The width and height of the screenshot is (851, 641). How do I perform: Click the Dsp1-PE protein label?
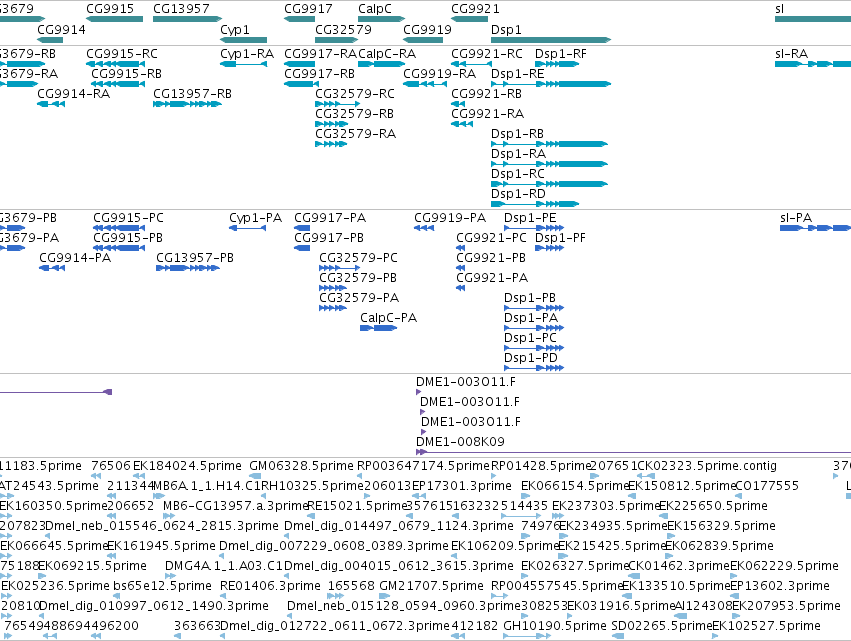pos(530,218)
